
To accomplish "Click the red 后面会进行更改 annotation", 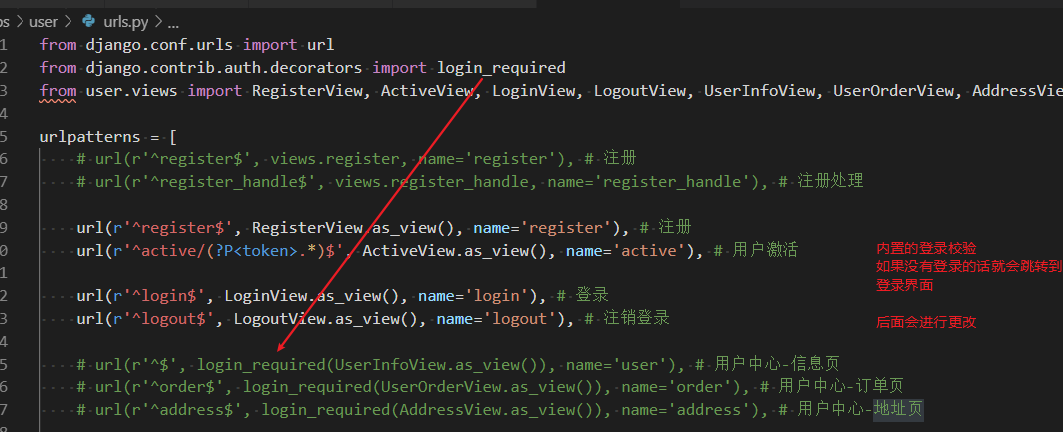I will tap(926, 322).
